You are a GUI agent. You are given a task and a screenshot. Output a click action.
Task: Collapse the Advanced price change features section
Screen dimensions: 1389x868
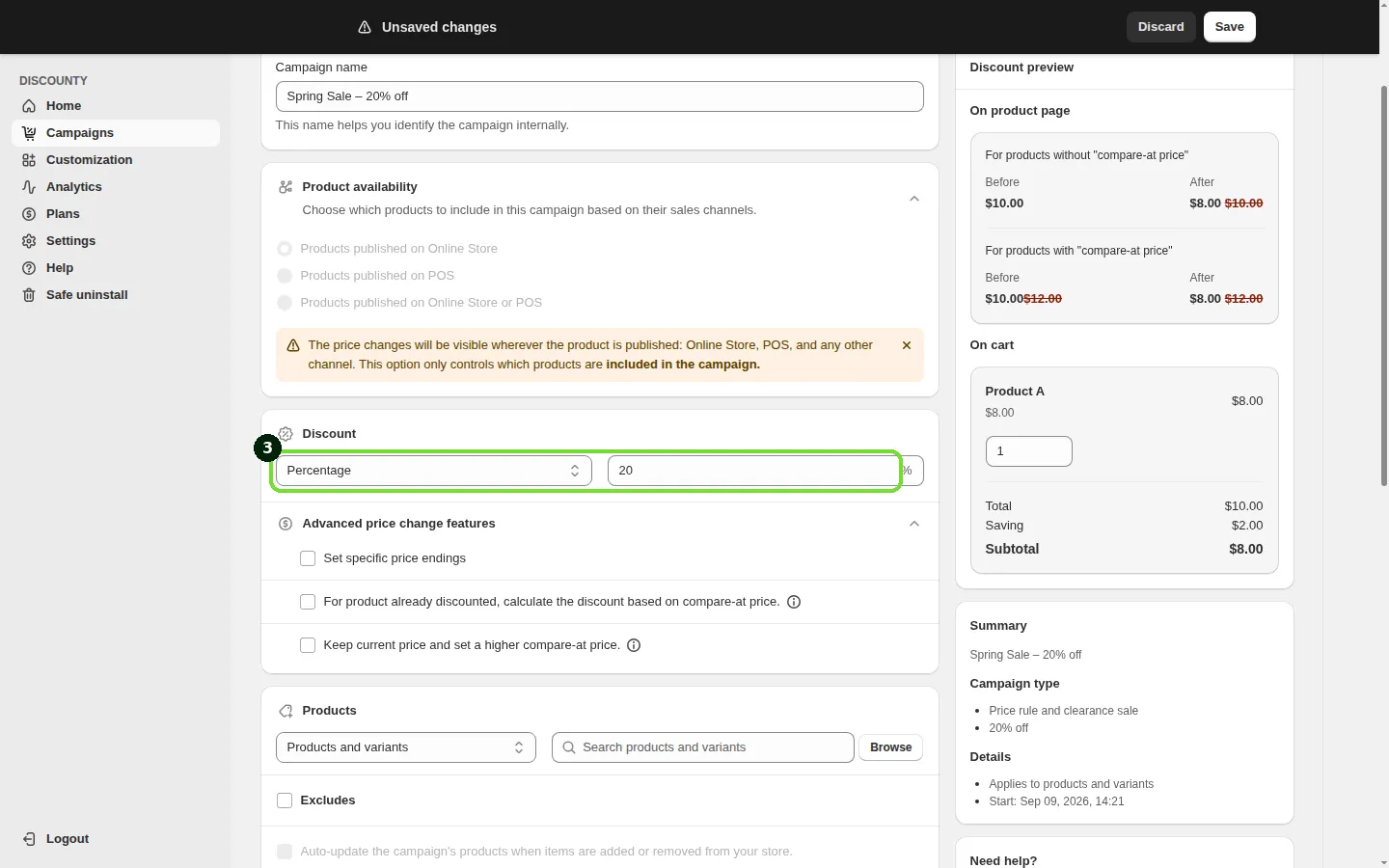(914, 524)
